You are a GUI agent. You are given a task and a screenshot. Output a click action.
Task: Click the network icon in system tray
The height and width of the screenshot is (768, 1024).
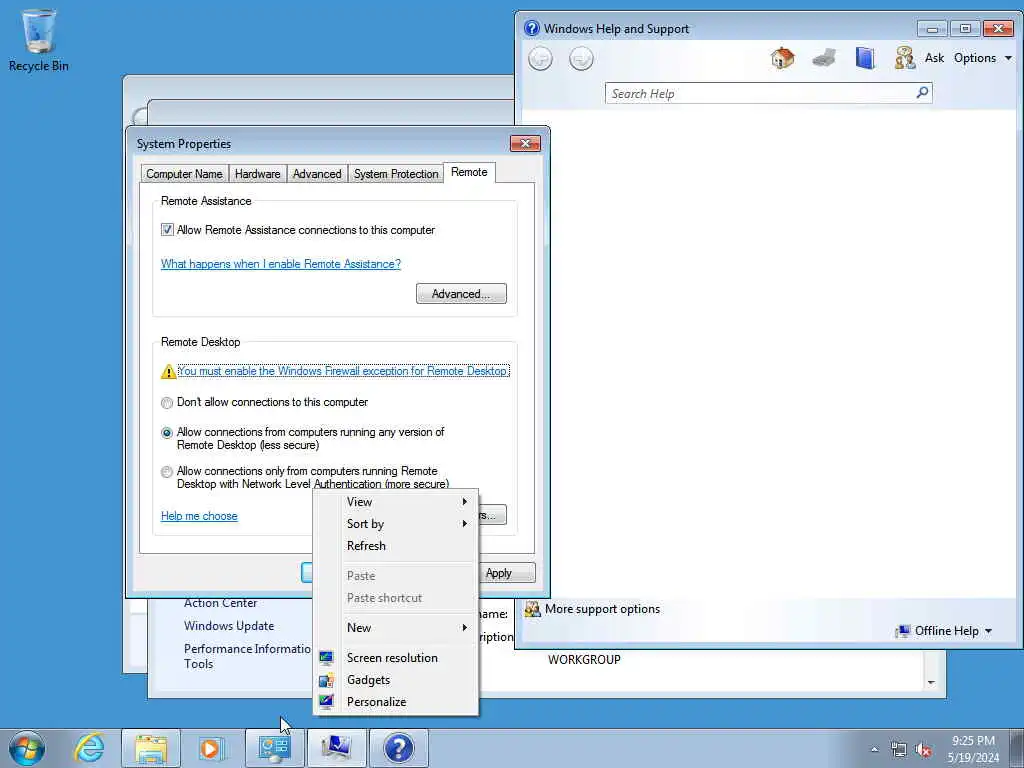coord(899,750)
